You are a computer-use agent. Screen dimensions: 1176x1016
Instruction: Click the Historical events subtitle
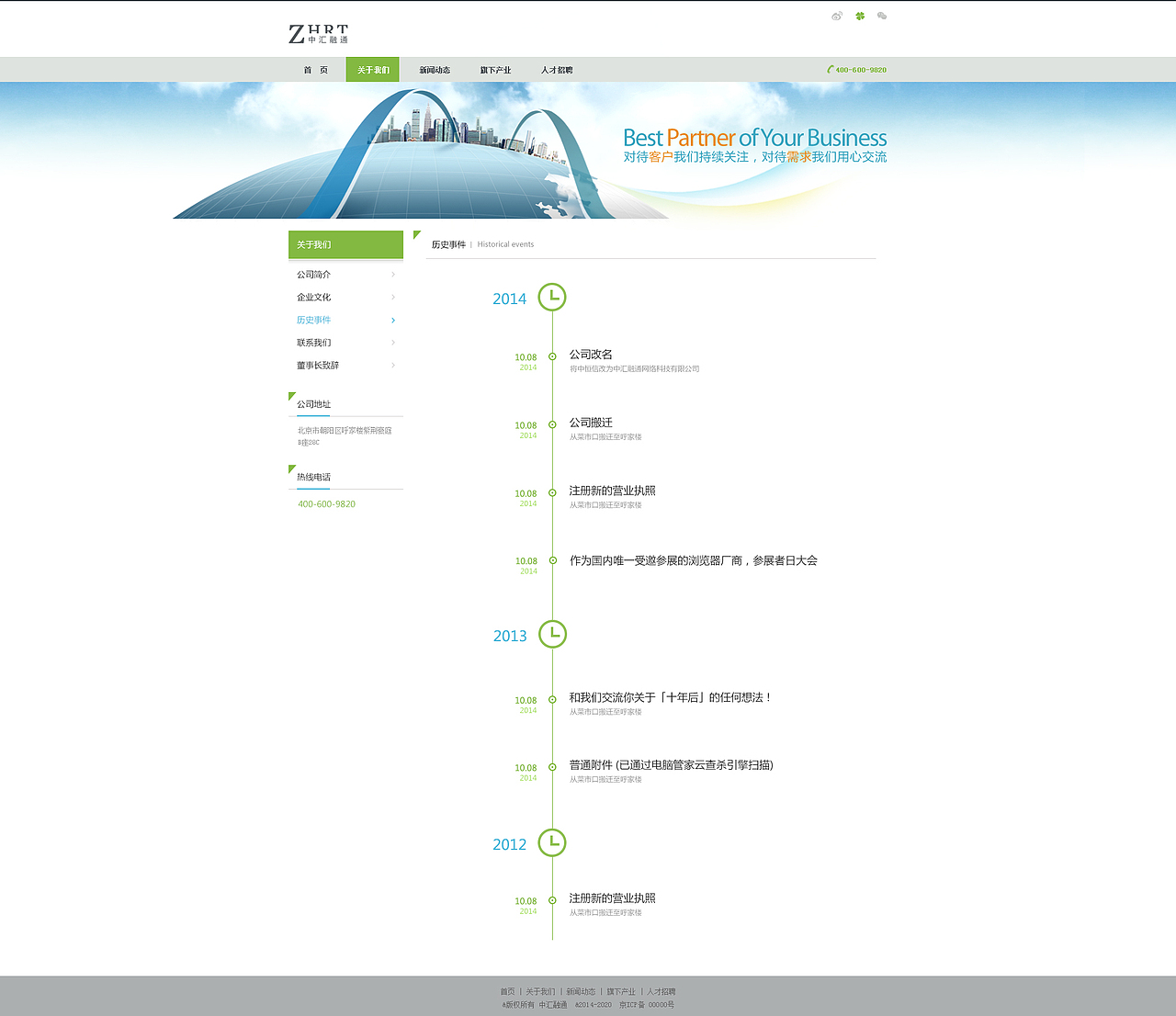[x=505, y=244]
